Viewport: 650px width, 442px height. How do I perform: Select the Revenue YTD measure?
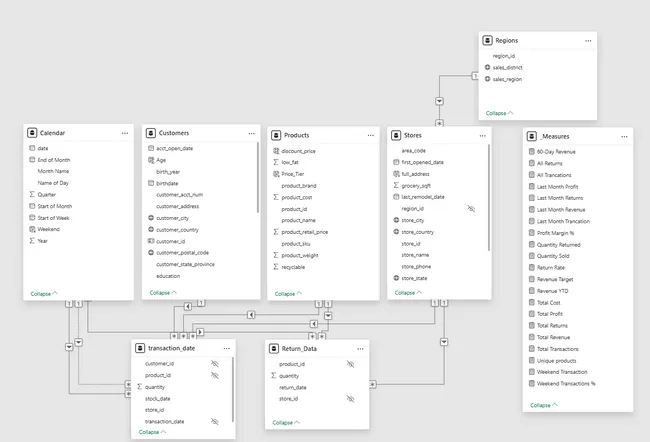(553, 291)
